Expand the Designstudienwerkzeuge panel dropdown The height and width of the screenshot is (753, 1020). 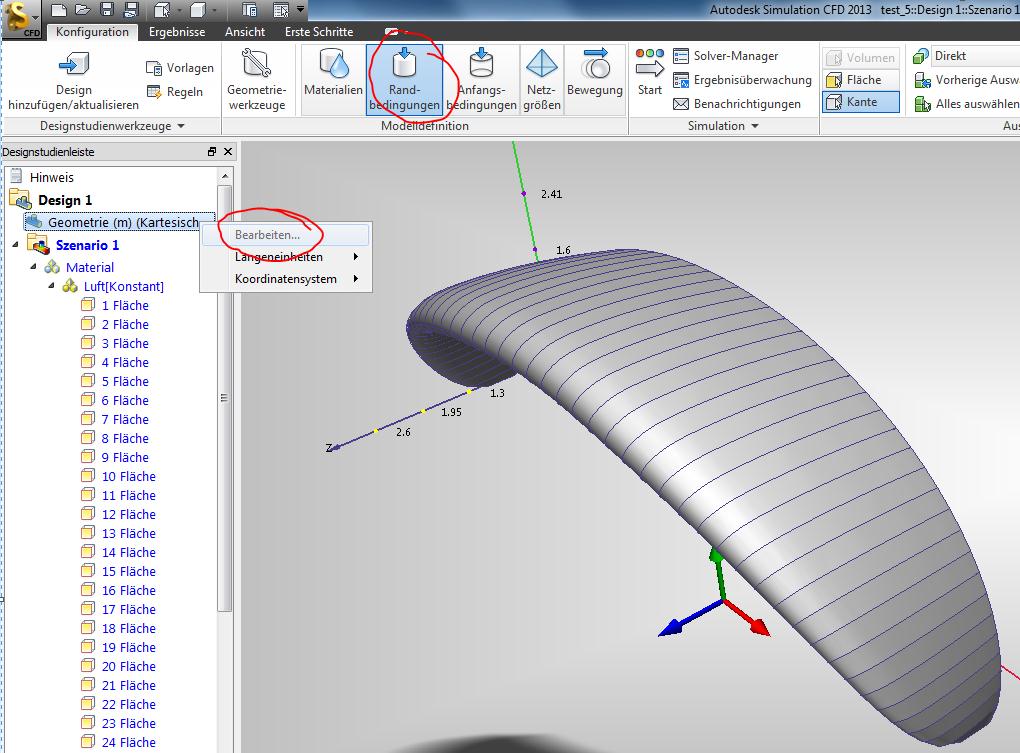pyautogui.click(x=181, y=126)
